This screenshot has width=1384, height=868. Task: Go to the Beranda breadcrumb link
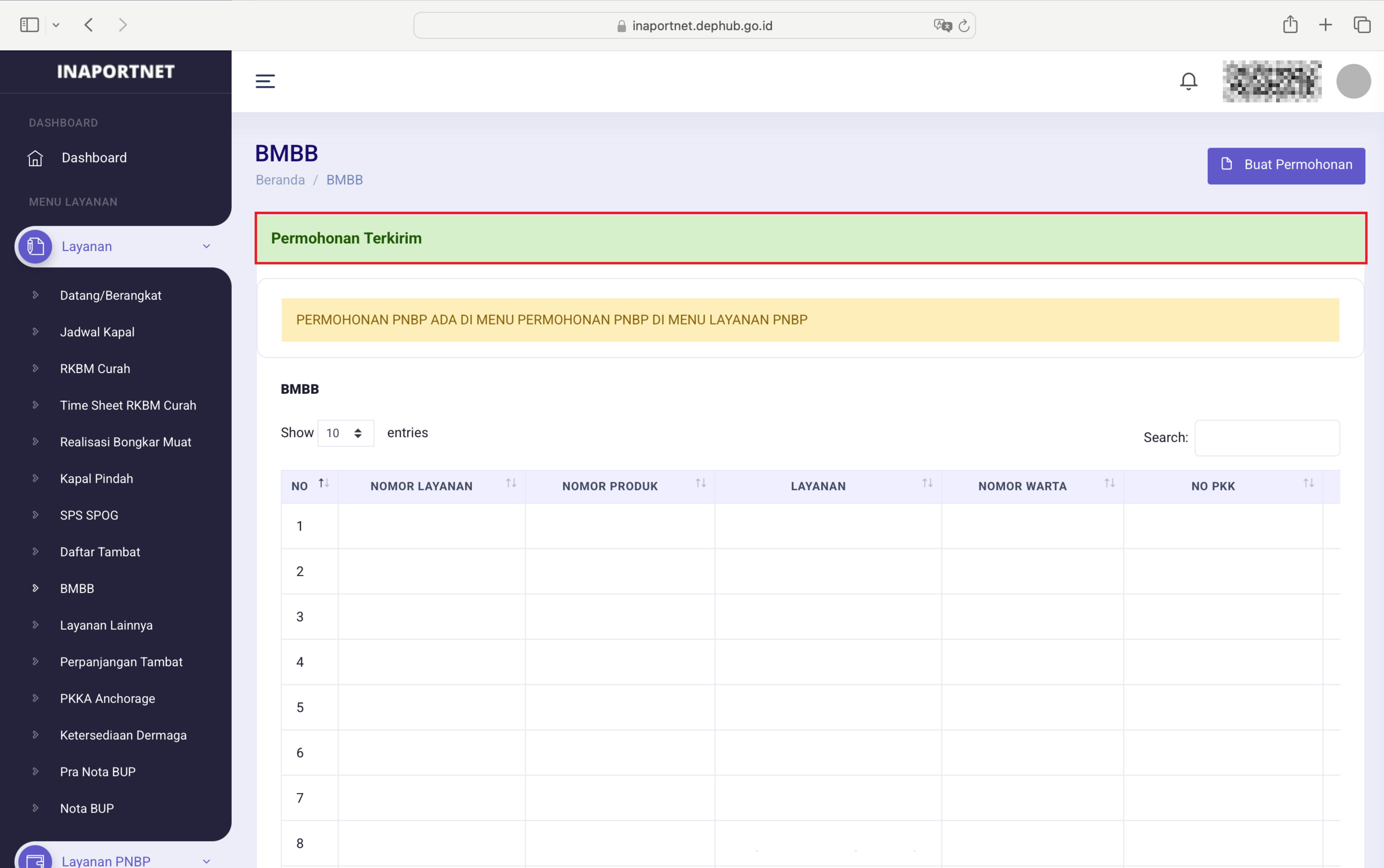point(280,180)
